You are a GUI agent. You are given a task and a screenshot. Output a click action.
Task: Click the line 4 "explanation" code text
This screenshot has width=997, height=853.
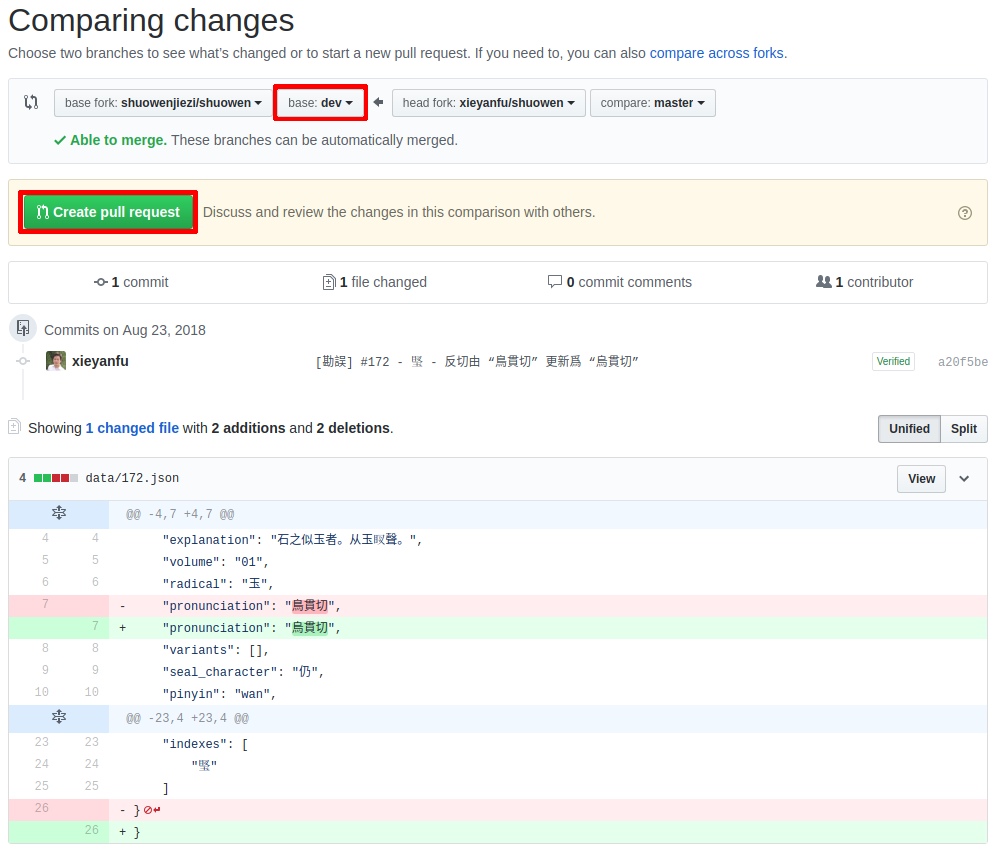coord(292,540)
